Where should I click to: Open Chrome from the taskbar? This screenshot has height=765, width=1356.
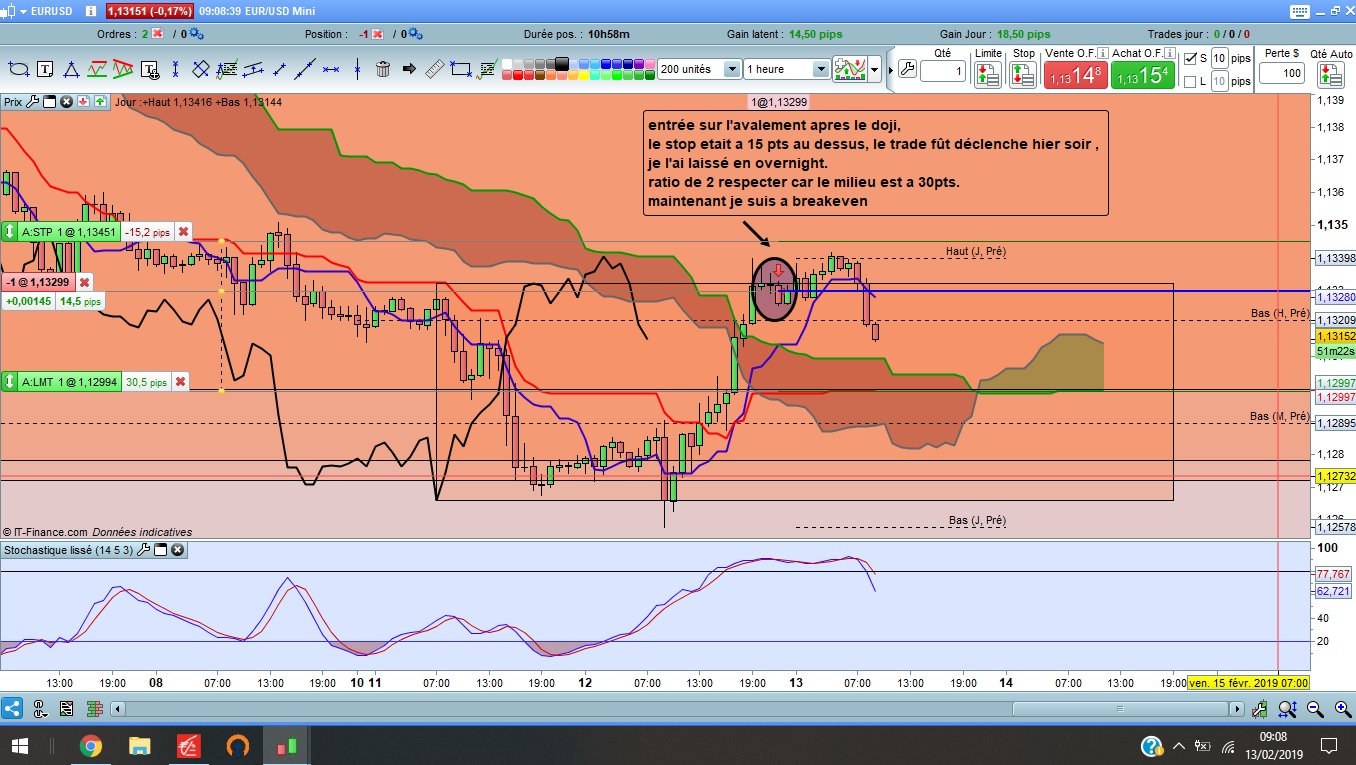[90, 746]
